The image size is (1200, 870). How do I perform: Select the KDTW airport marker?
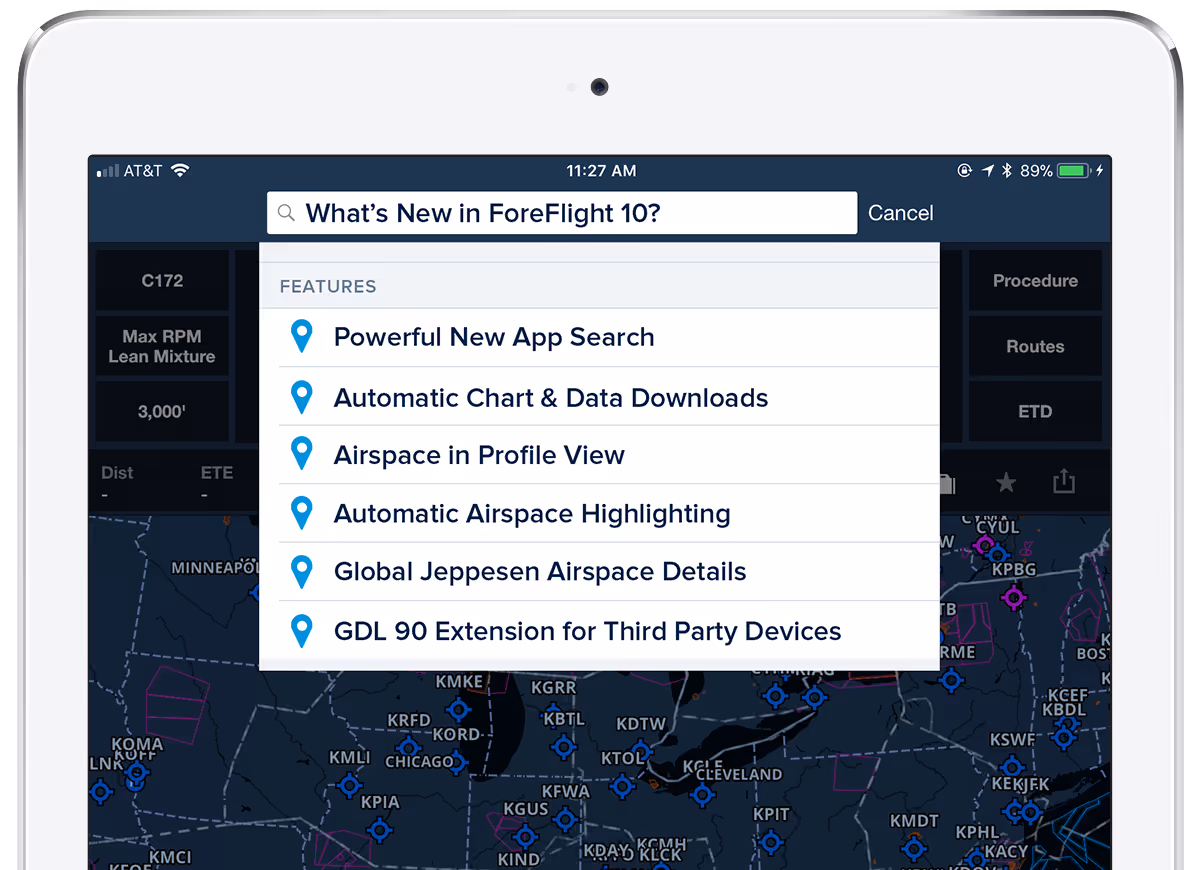pyautogui.click(x=640, y=752)
